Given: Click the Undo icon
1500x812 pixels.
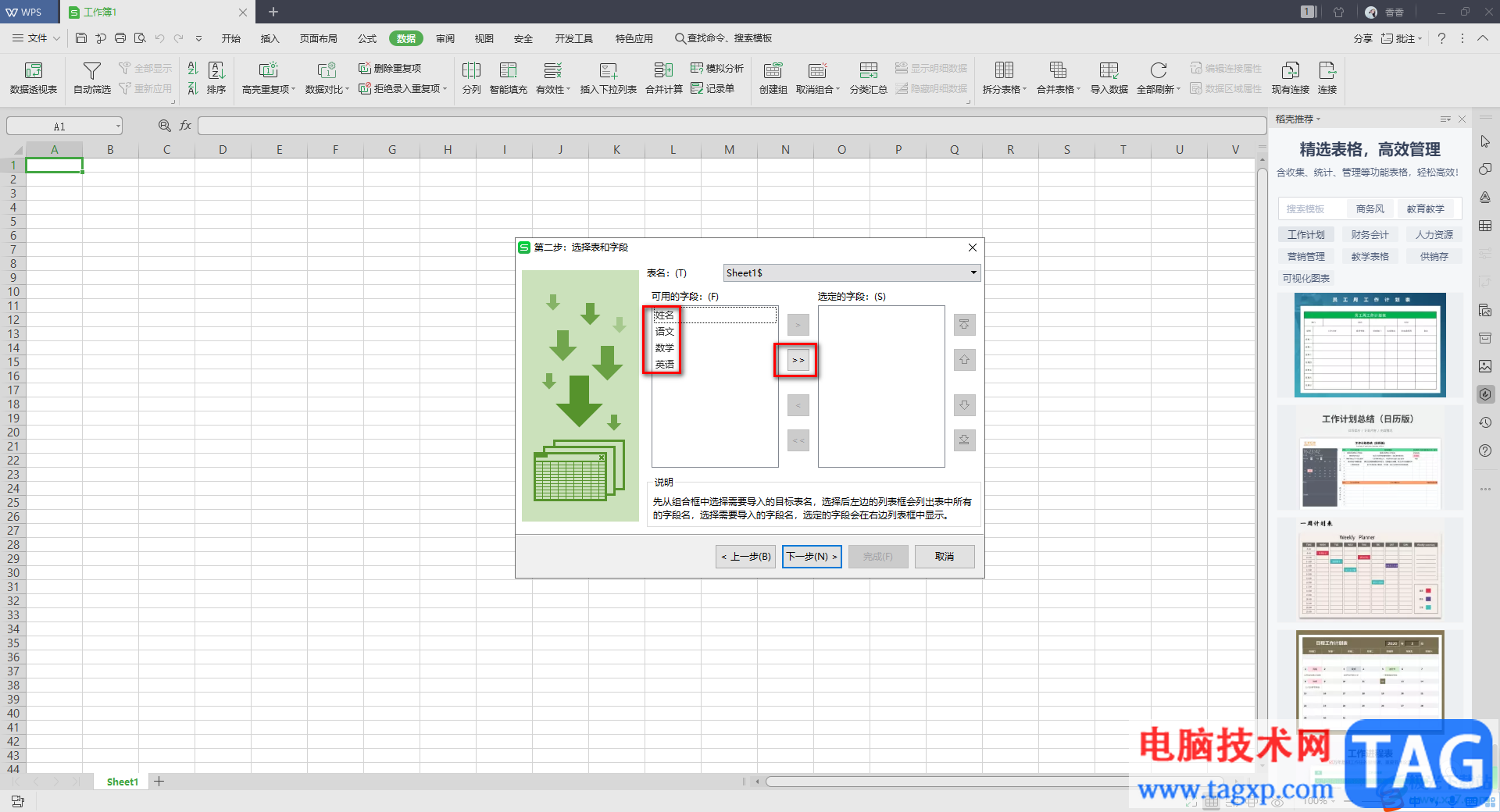Looking at the screenshot, I should point(159,38).
